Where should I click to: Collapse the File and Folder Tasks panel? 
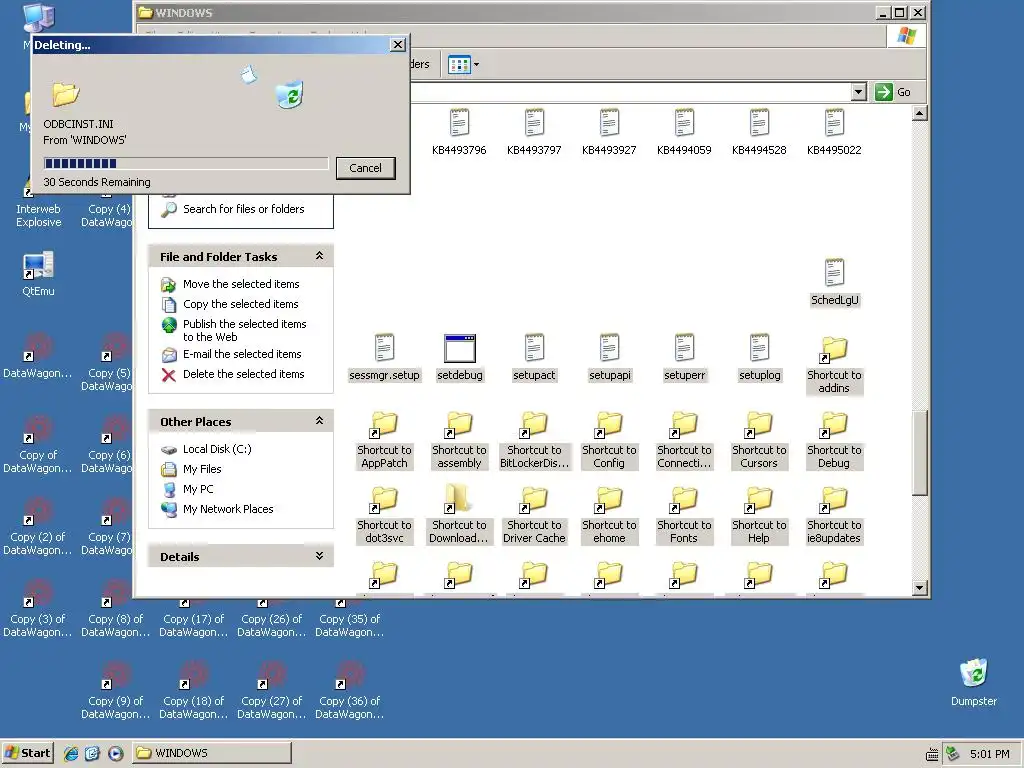pyautogui.click(x=319, y=256)
